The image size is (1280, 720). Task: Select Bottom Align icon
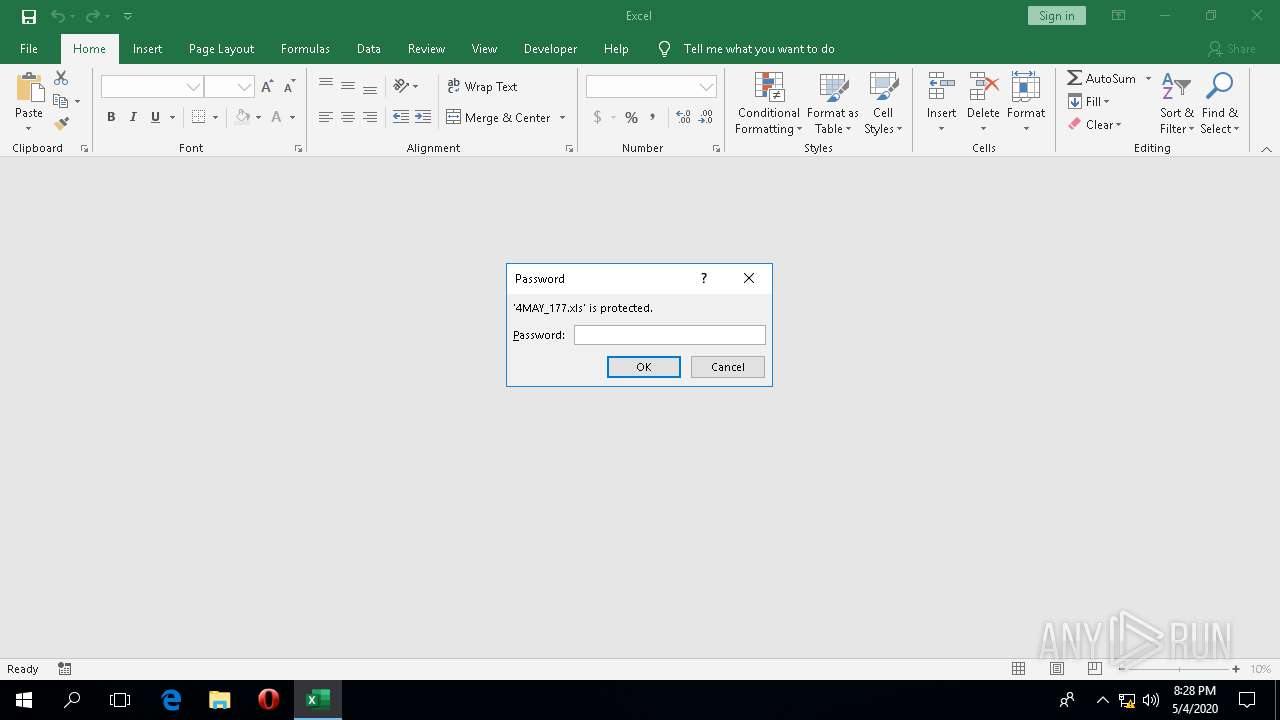click(370, 86)
